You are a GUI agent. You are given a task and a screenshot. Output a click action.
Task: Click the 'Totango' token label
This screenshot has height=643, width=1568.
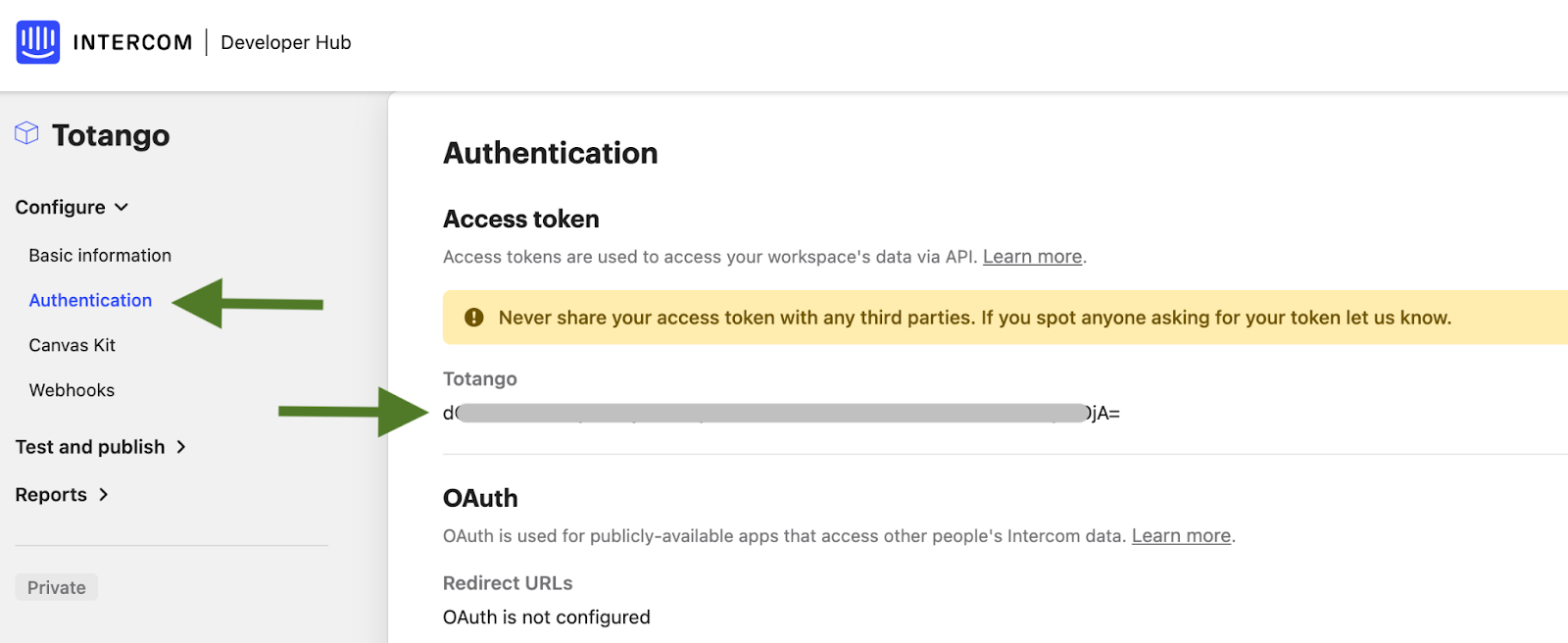pyautogui.click(x=480, y=378)
